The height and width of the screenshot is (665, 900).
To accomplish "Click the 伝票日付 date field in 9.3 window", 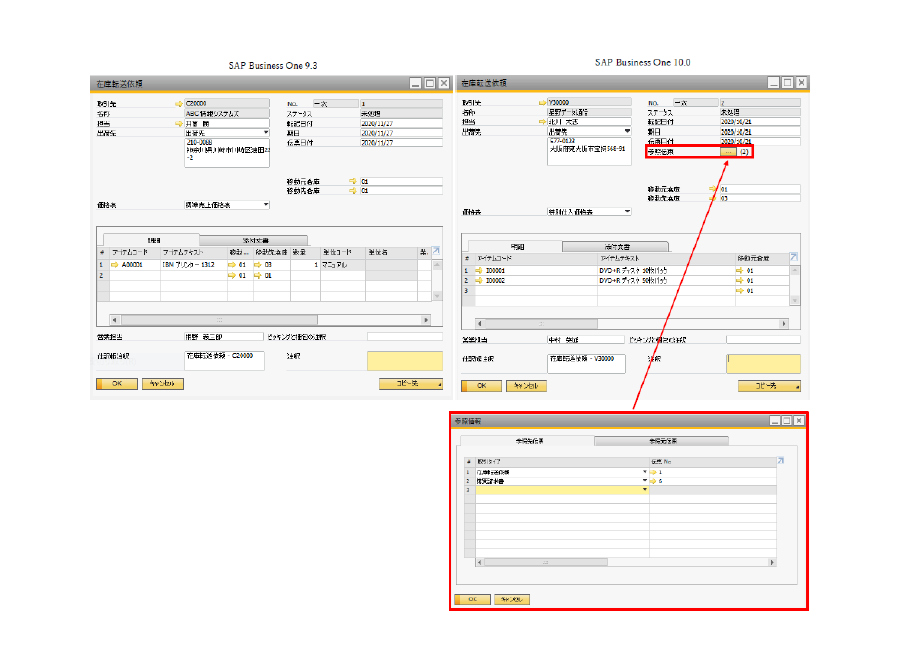I will coord(401,143).
